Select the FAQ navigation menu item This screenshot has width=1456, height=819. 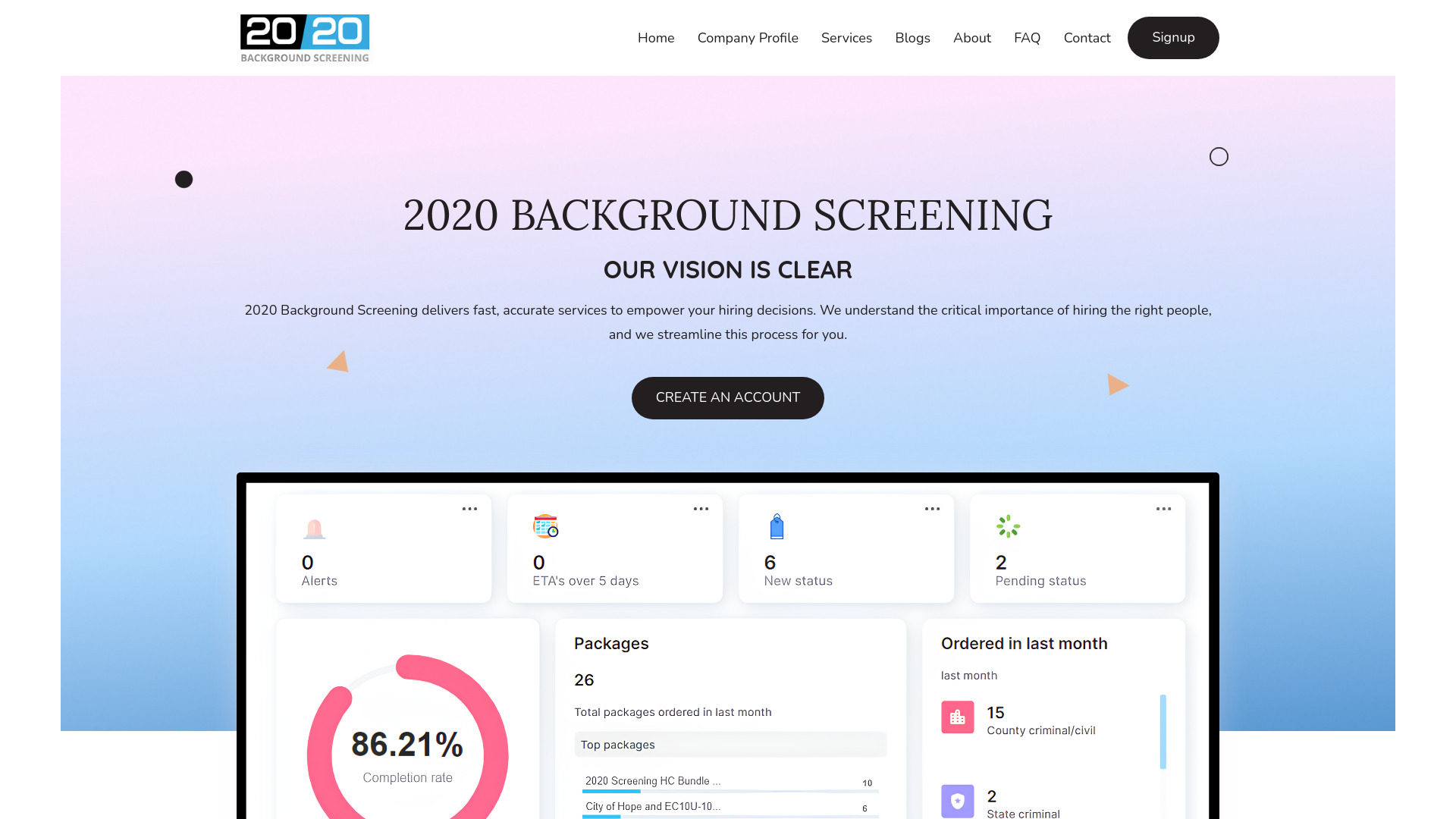pos(1027,38)
